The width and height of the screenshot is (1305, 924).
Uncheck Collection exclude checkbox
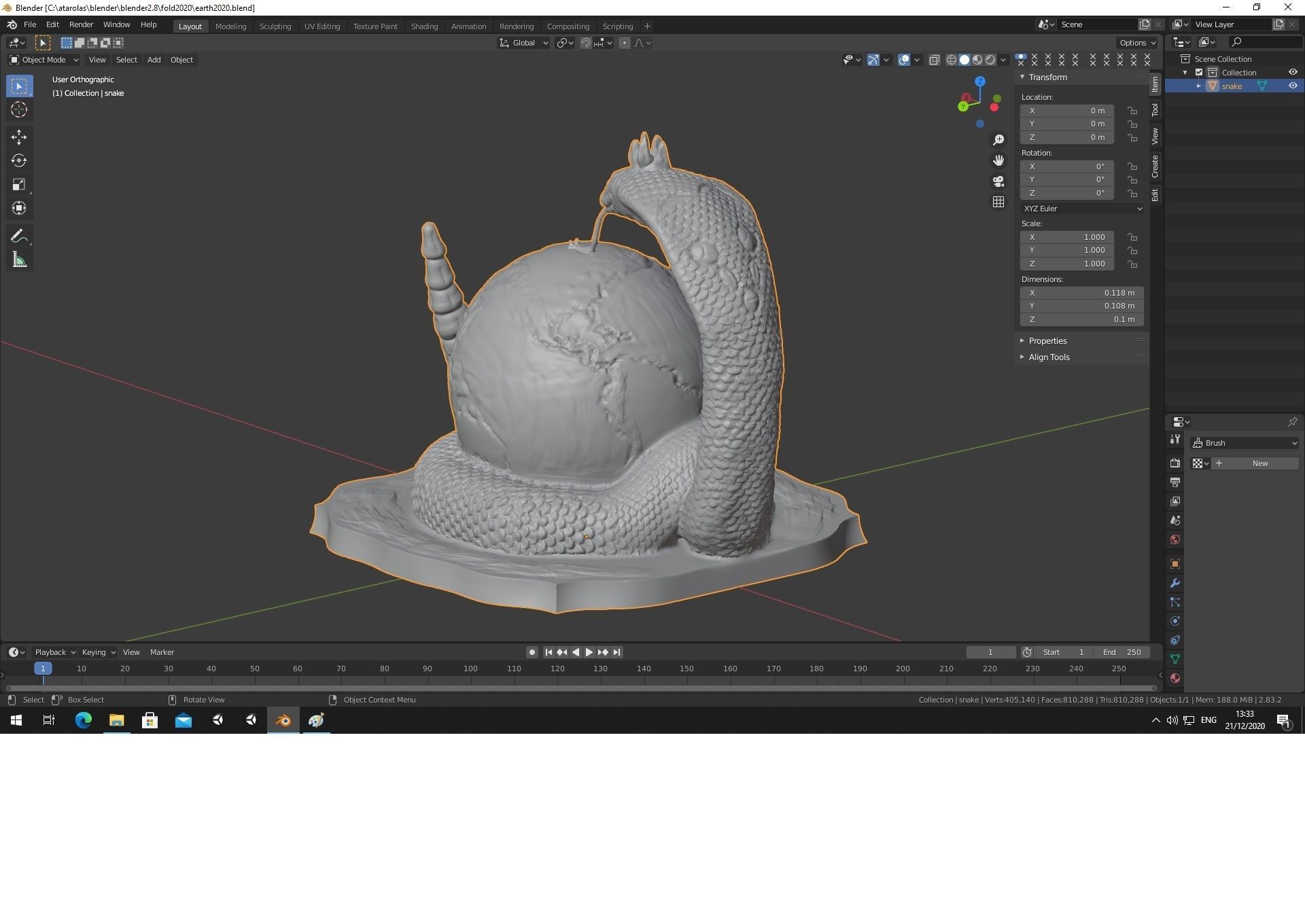coord(1199,72)
